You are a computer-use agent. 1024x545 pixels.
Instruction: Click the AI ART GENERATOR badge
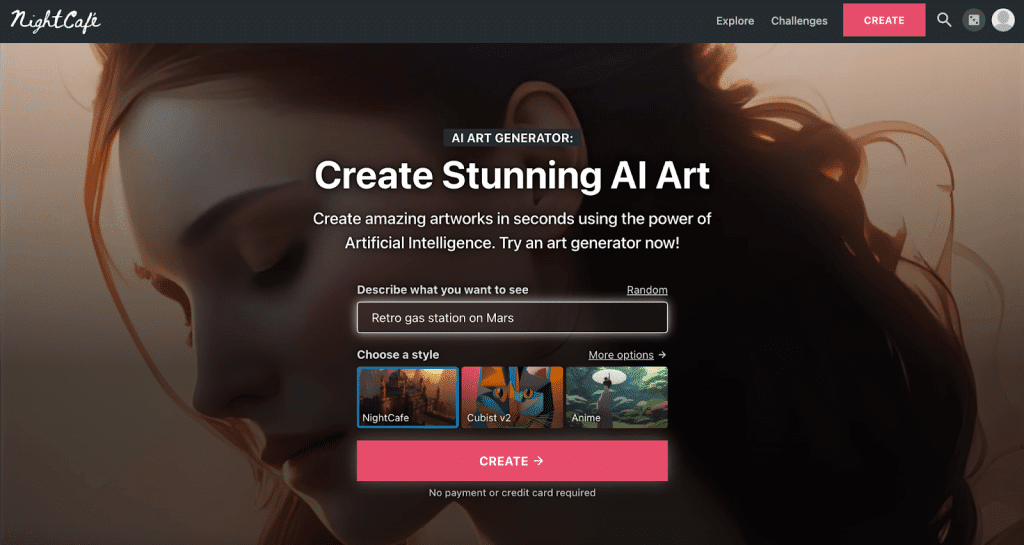coord(512,138)
